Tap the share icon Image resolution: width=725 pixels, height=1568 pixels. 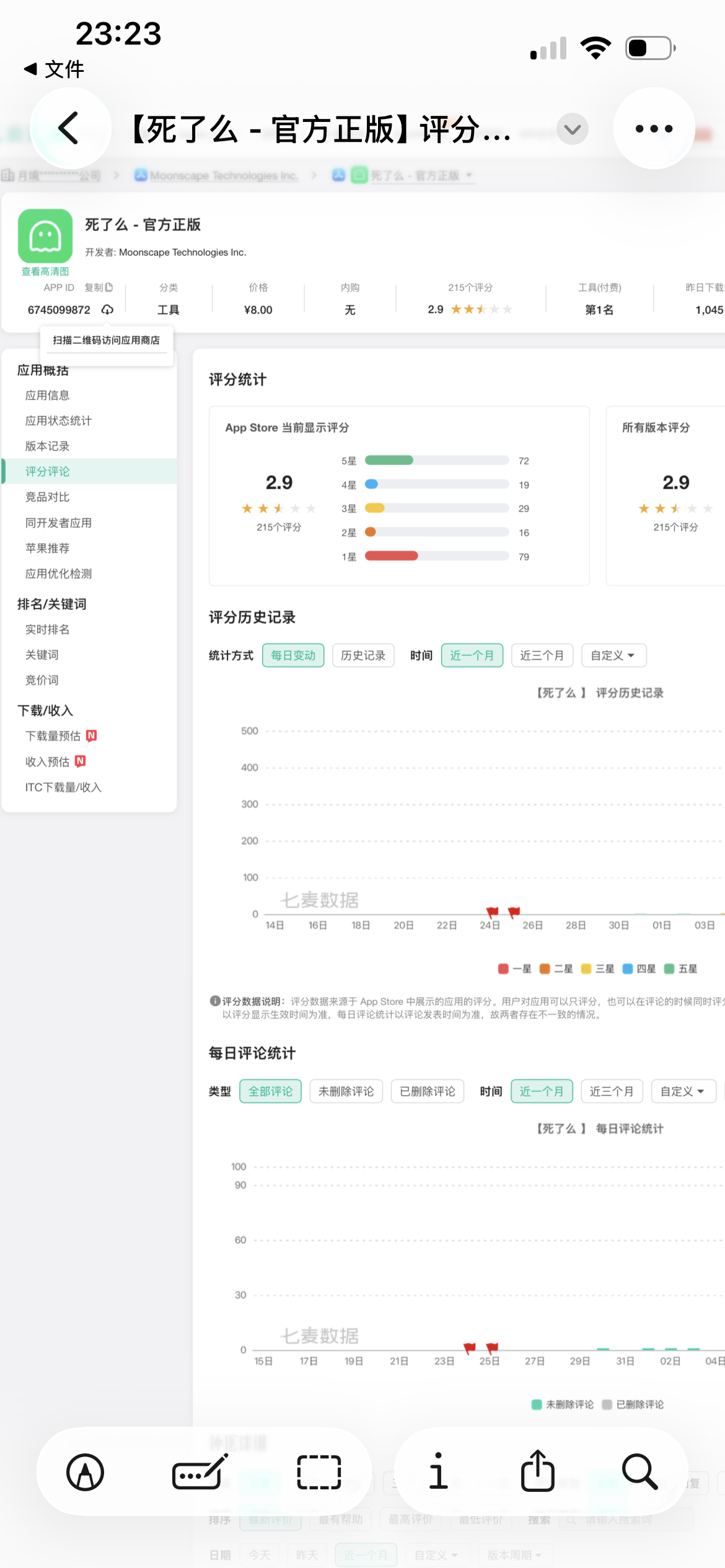click(537, 1472)
